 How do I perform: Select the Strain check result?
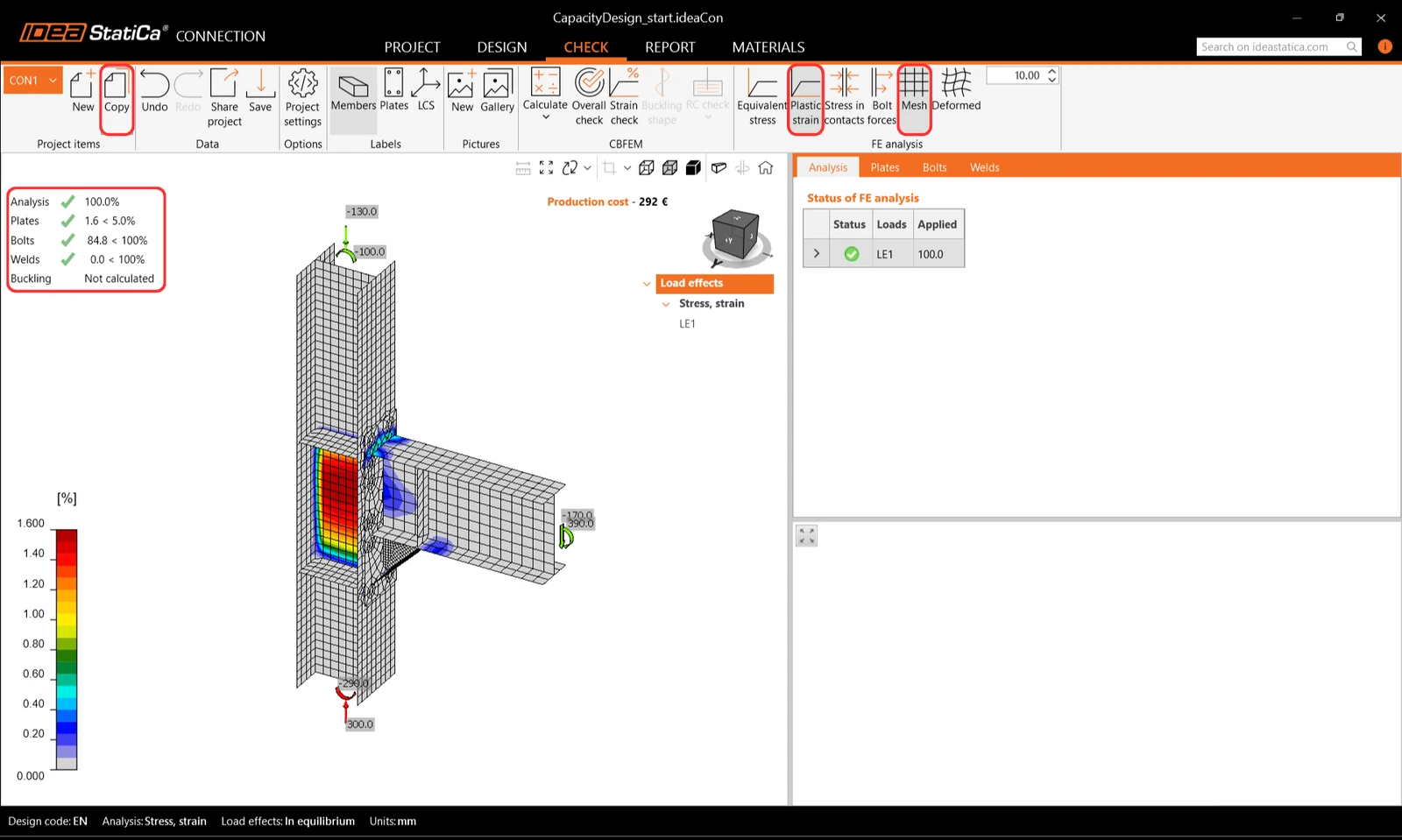624,97
